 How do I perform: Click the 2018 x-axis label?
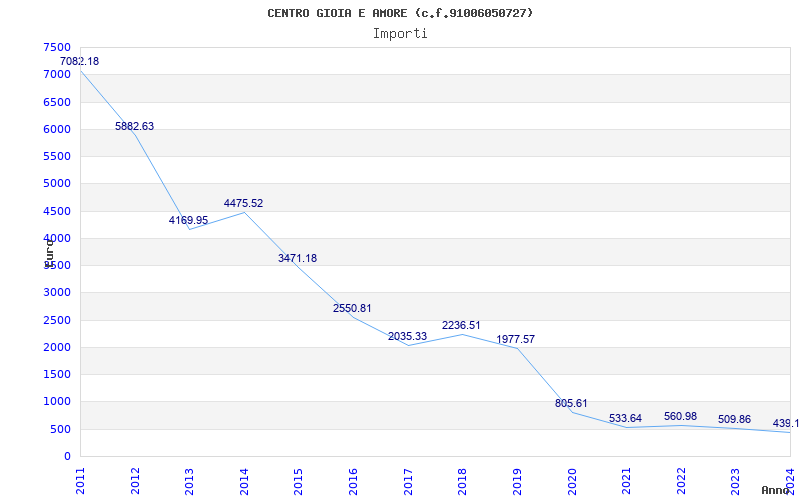coord(463,481)
